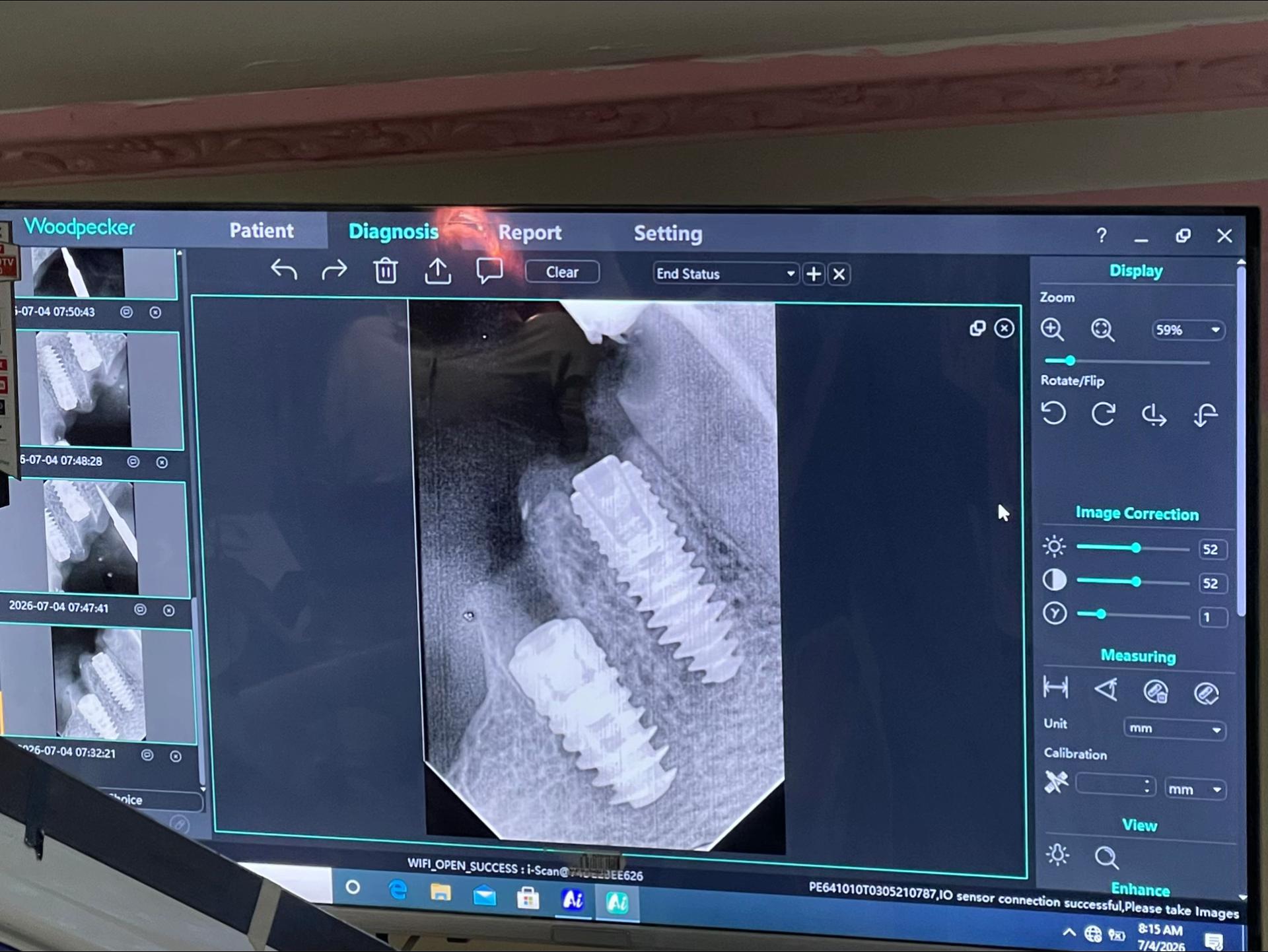Screen dimensions: 1268x952
Task: Close the X-ray image in the viewer
Action: point(1004,329)
